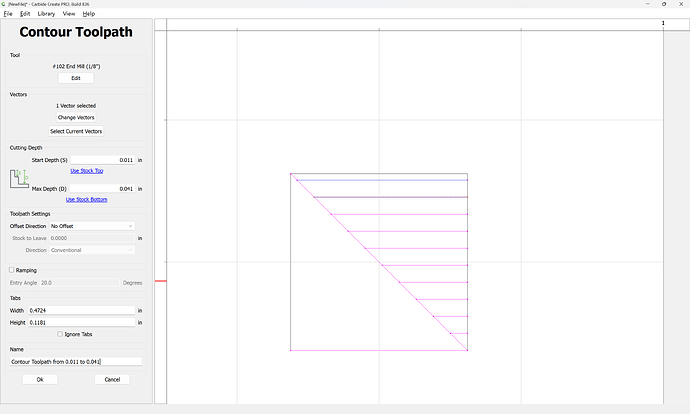
Task: Open the Help menu
Action: tap(89, 14)
